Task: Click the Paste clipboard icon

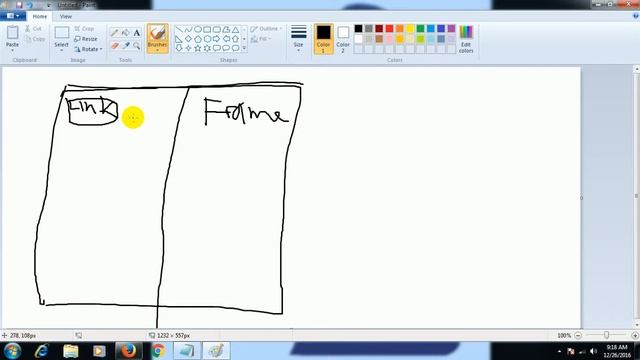Action: [x=13, y=33]
